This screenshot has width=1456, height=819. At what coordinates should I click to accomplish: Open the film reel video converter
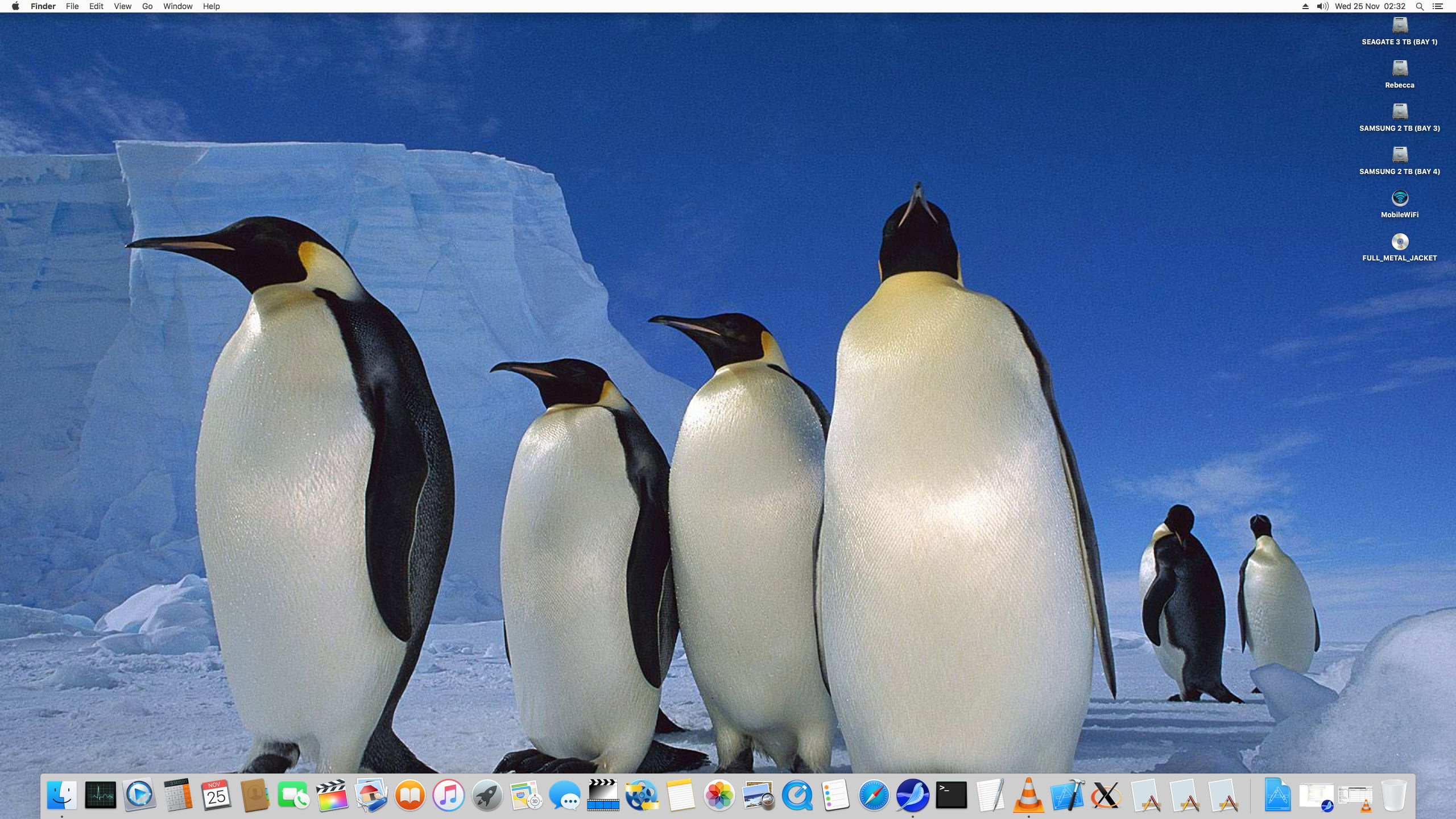642,795
